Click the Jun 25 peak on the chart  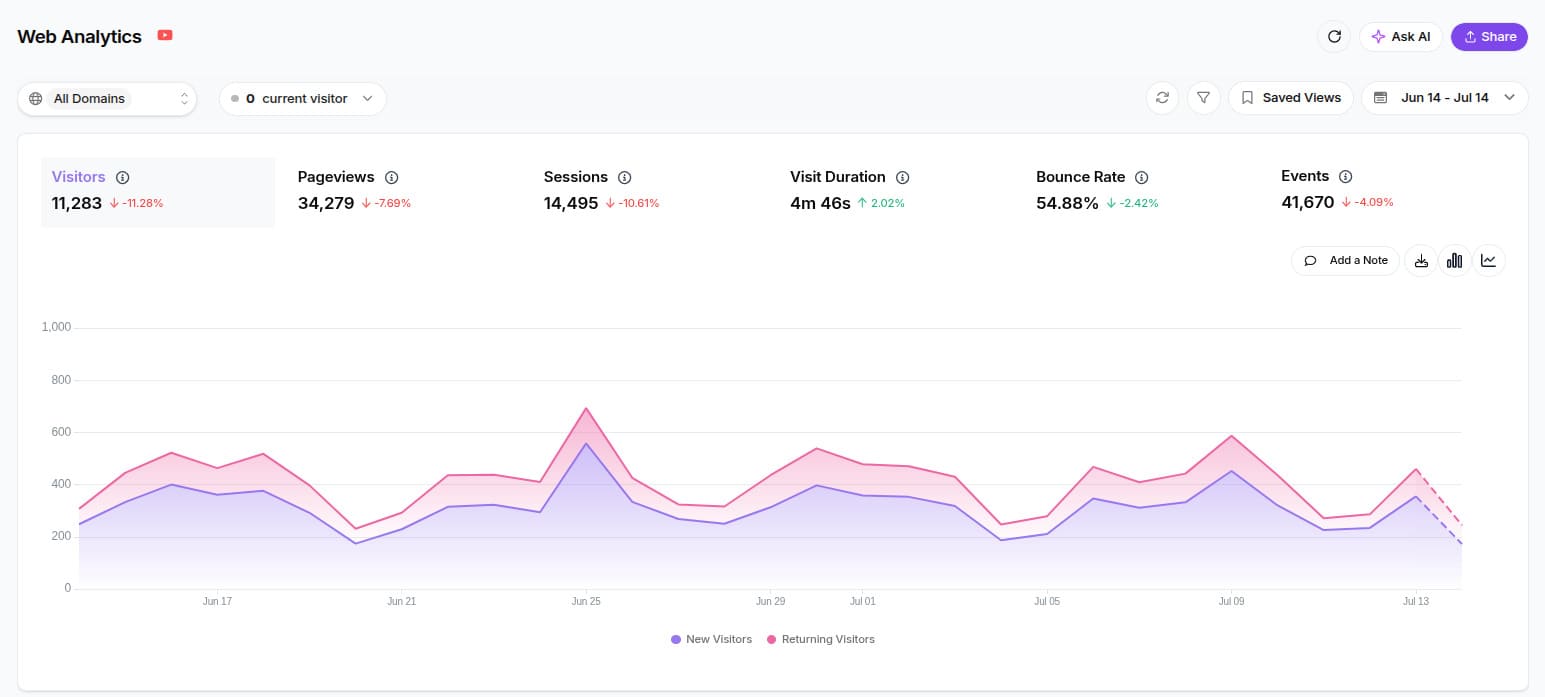tap(586, 408)
